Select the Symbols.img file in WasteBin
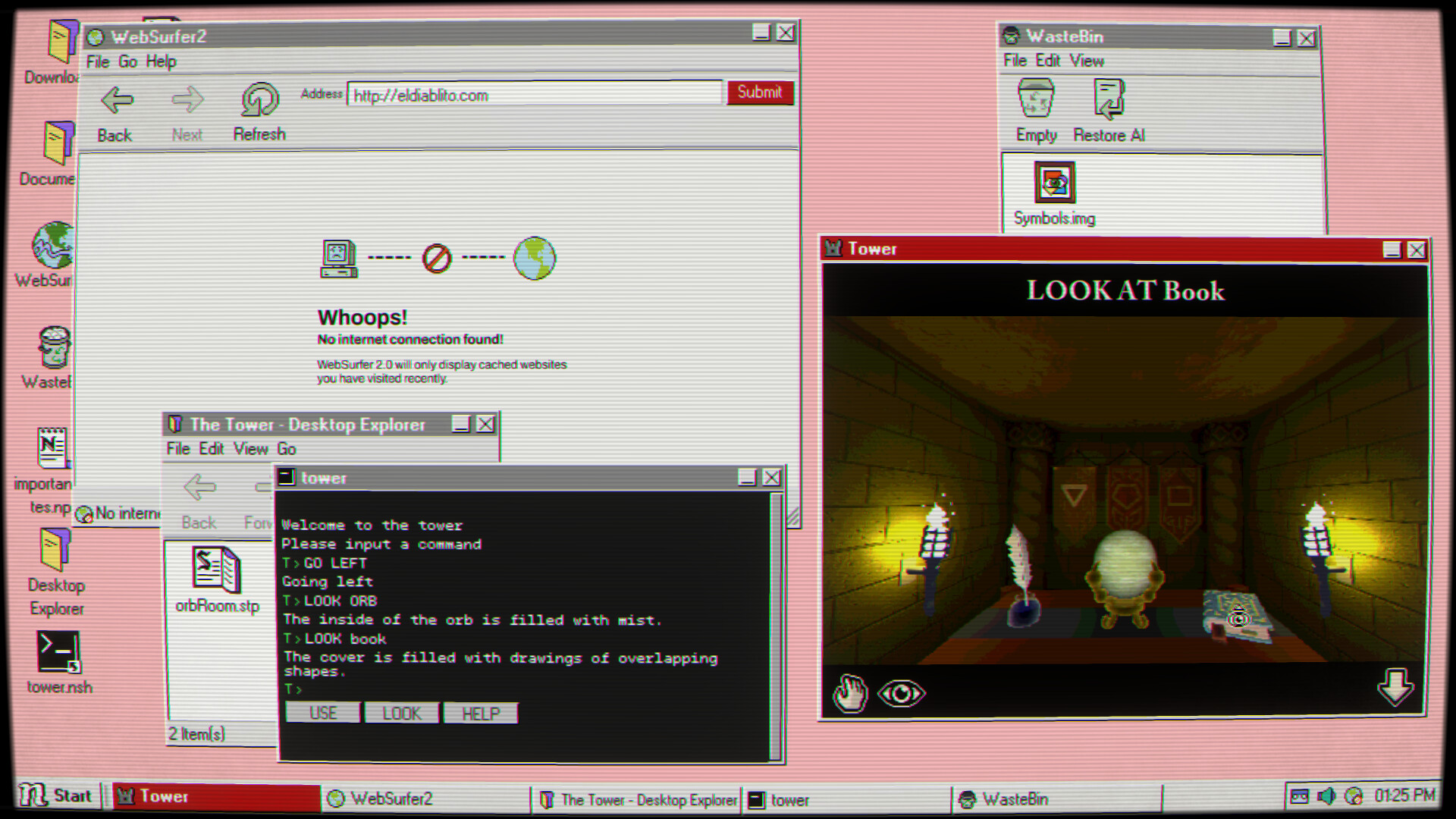The height and width of the screenshot is (819, 1456). tap(1054, 183)
